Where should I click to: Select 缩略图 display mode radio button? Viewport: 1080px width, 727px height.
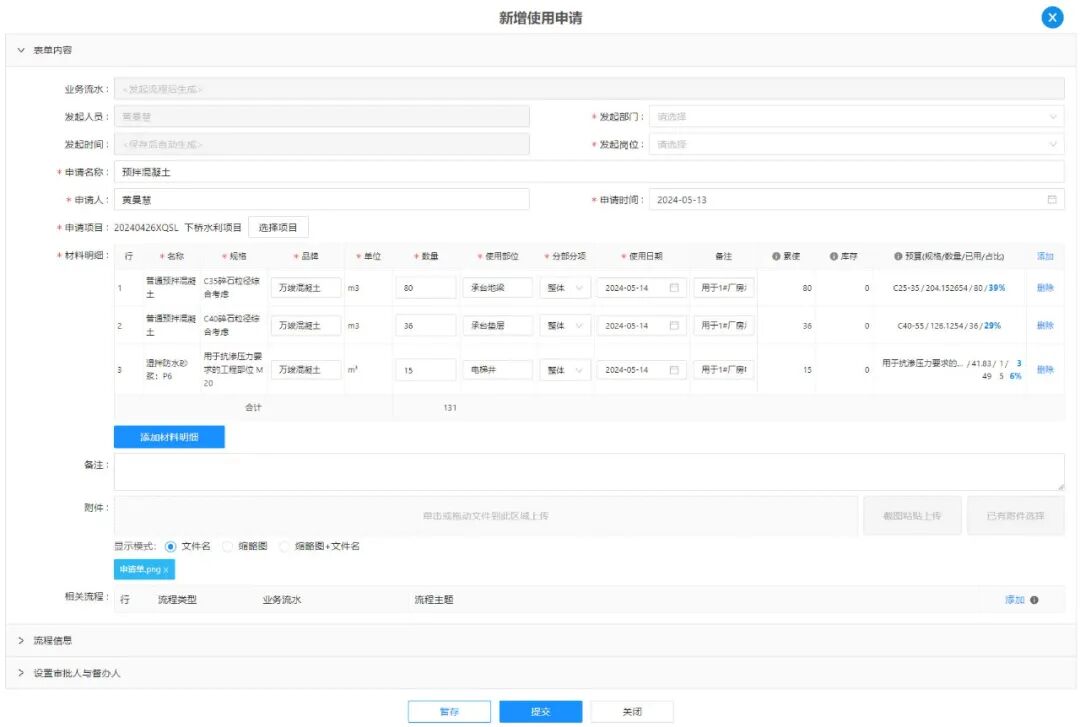click(x=227, y=547)
